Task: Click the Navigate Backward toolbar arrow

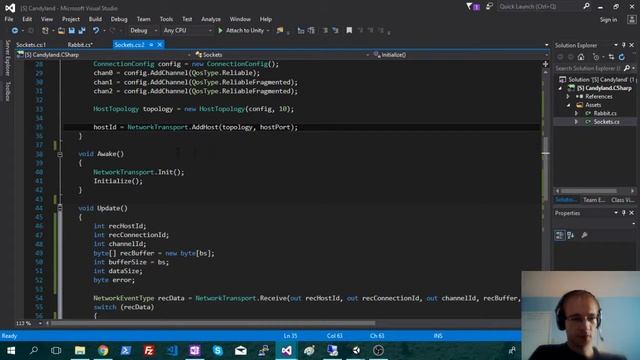Action: [x=15, y=31]
